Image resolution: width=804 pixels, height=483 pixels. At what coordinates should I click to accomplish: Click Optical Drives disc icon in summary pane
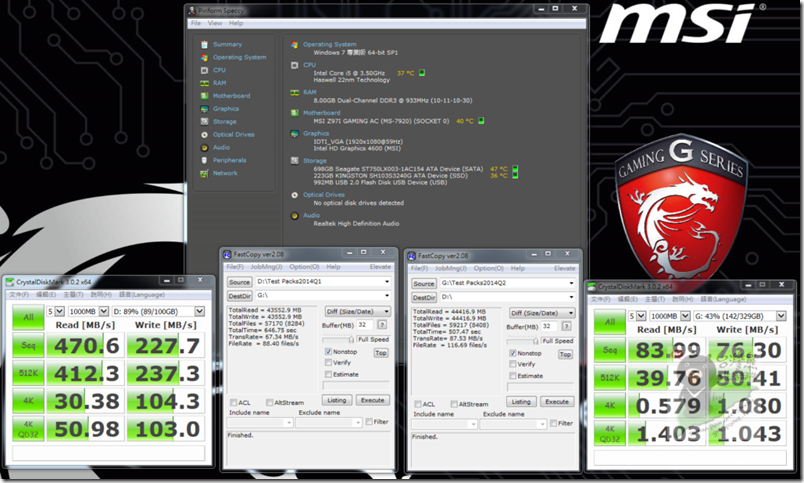[294, 195]
